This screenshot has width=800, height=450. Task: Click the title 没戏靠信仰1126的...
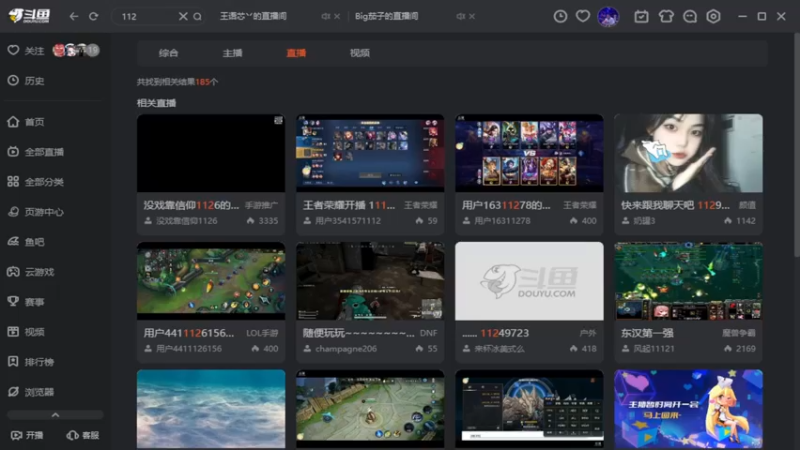[x=191, y=205]
